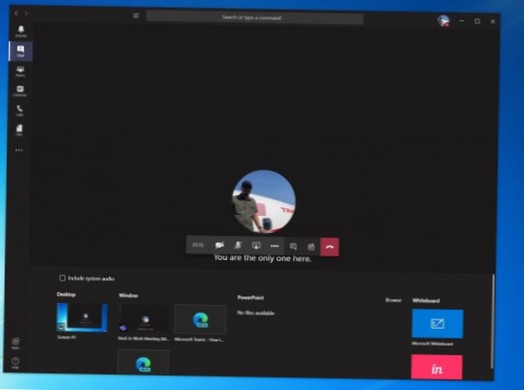
Task: Share Desktop Screen #1 thumbnail
Action: (82, 317)
